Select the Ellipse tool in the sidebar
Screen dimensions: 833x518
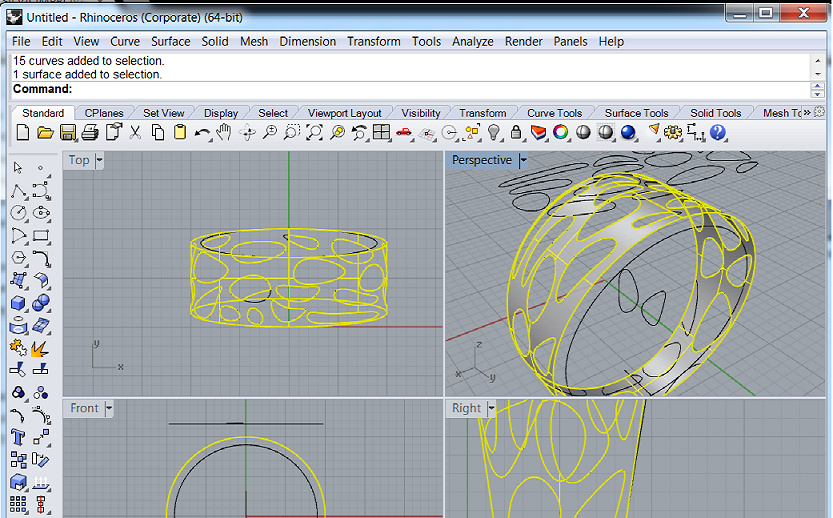click(41, 213)
